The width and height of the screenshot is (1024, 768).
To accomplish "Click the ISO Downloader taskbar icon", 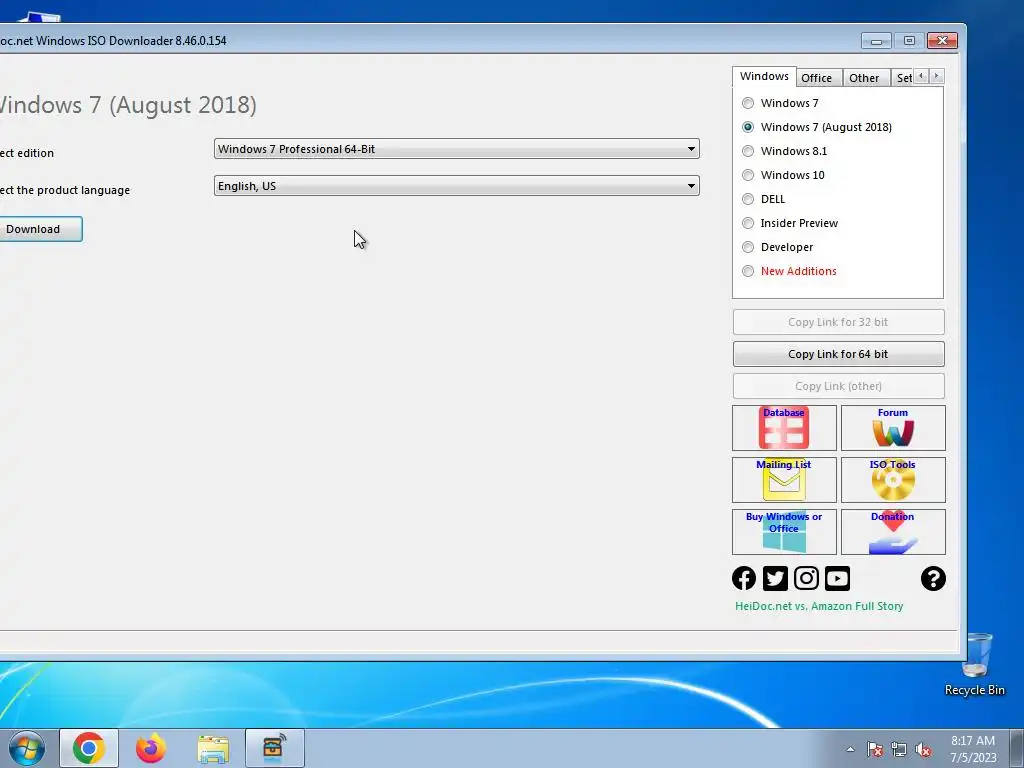I will click(x=274, y=748).
